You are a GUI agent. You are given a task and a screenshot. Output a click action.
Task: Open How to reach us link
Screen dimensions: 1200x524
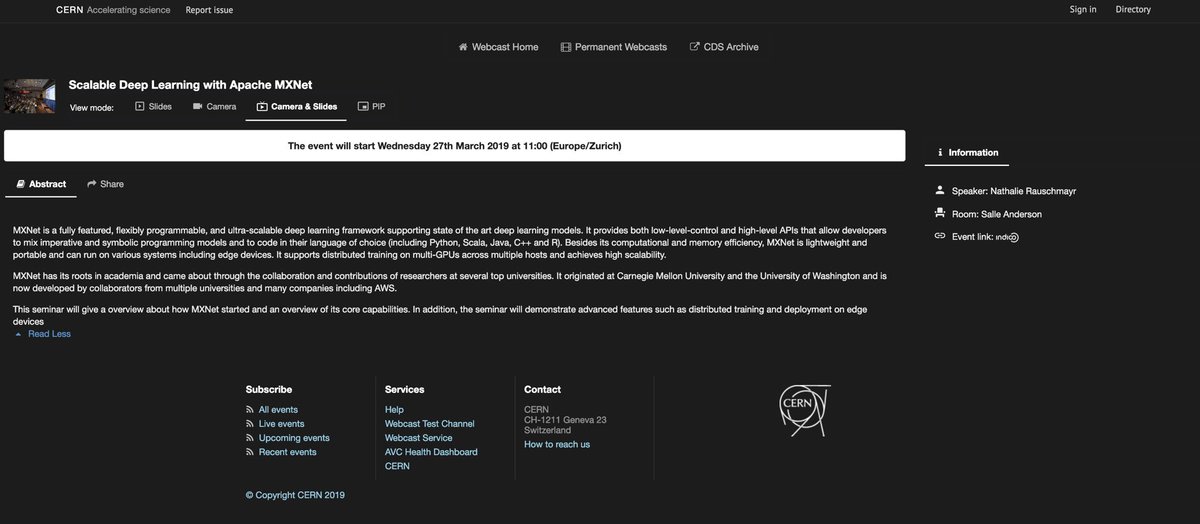[x=557, y=444]
